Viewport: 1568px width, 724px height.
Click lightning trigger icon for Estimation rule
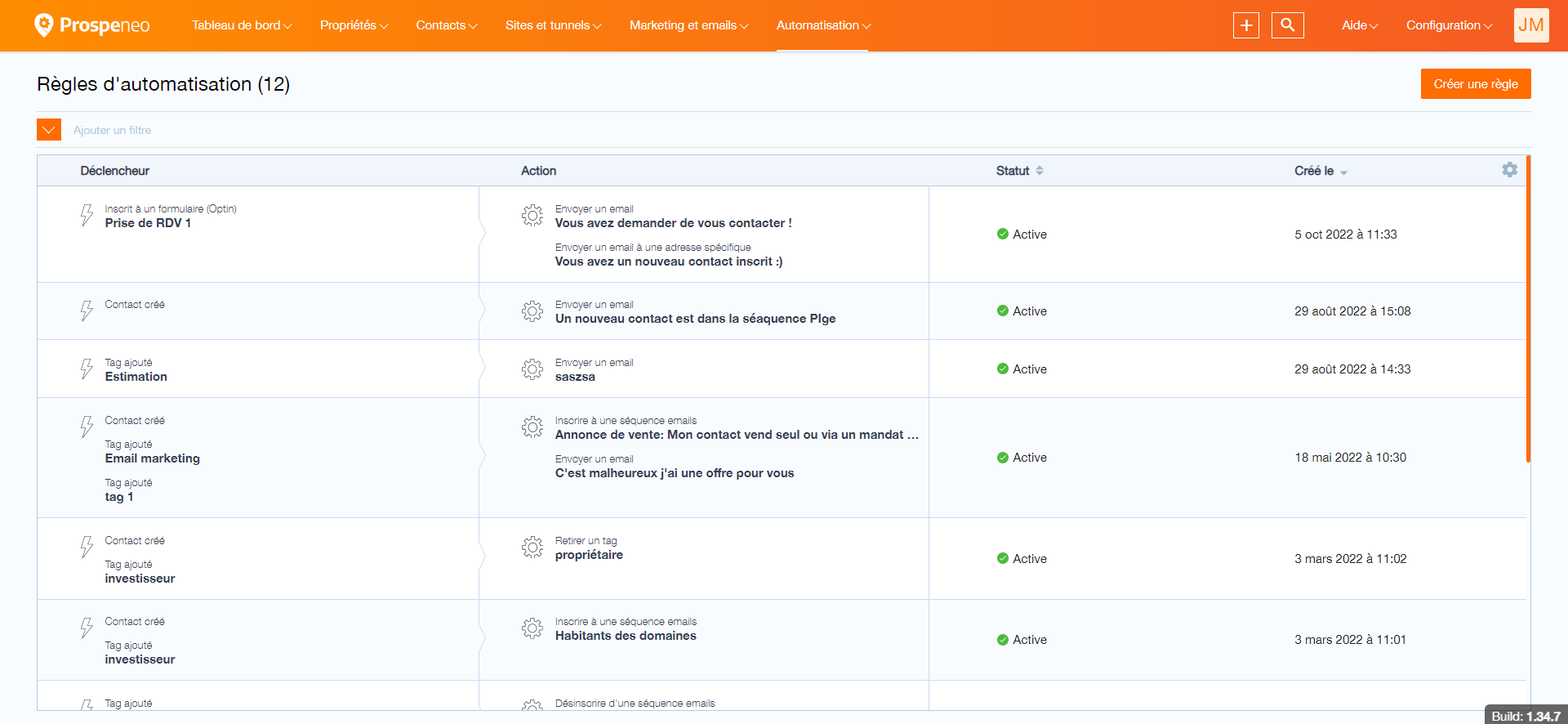pos(87,369)
